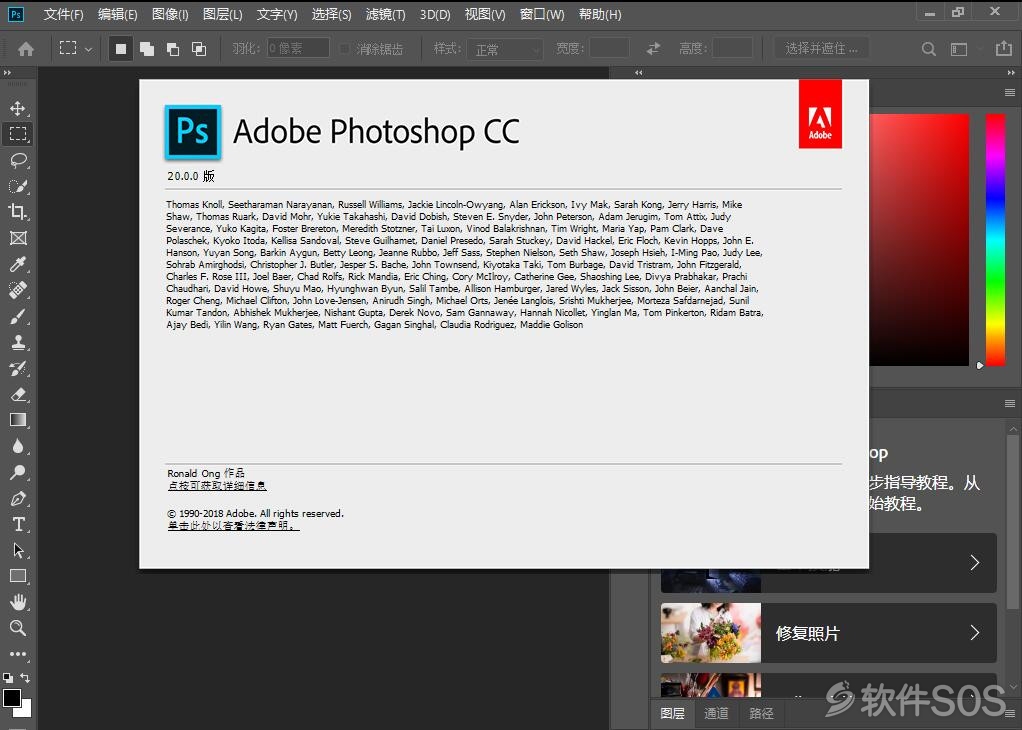Select the Rectangle shape tool
The height and width of the screenshot is (730, 1022).
point(18,576)
